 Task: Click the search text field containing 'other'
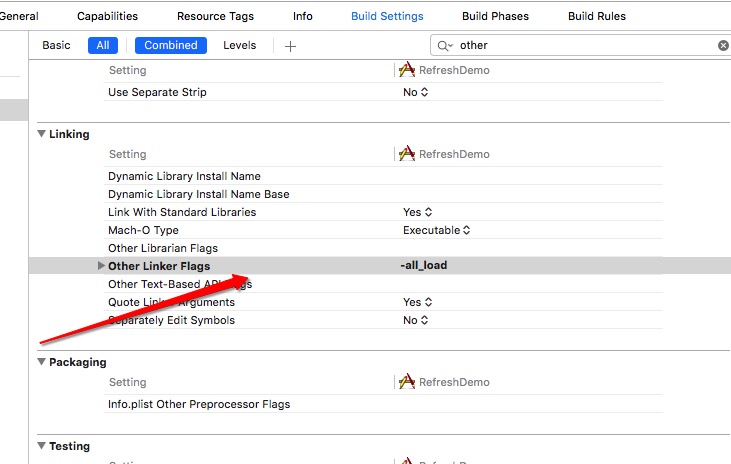580,46
